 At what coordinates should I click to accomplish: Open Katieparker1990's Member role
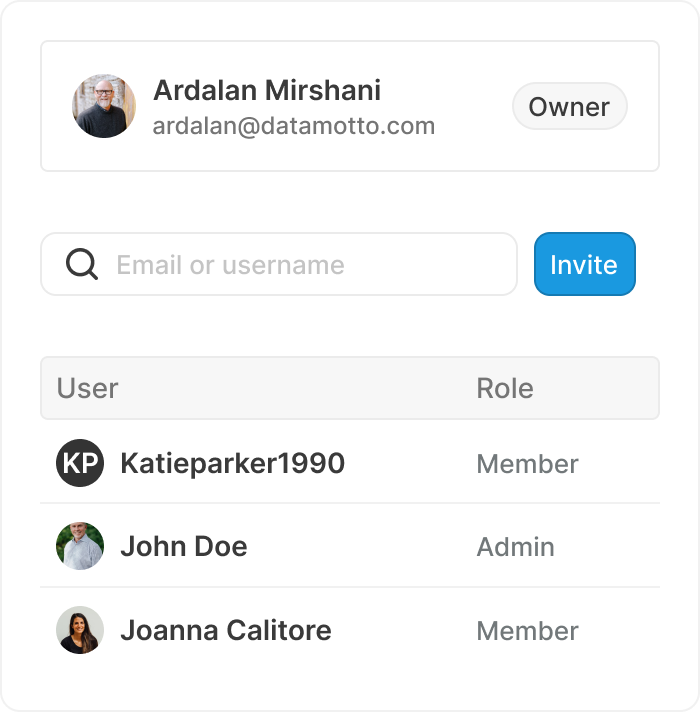[x=527, y=464]
